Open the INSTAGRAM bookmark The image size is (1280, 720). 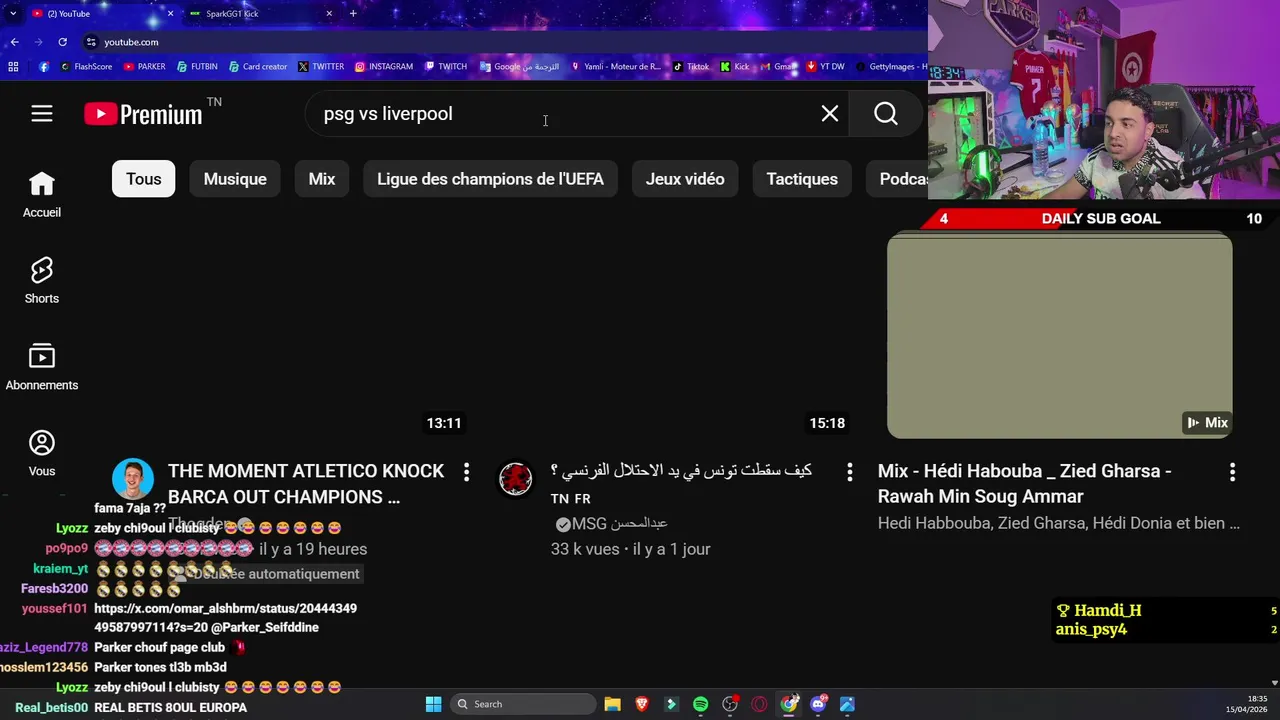click(x=384, y=67)
